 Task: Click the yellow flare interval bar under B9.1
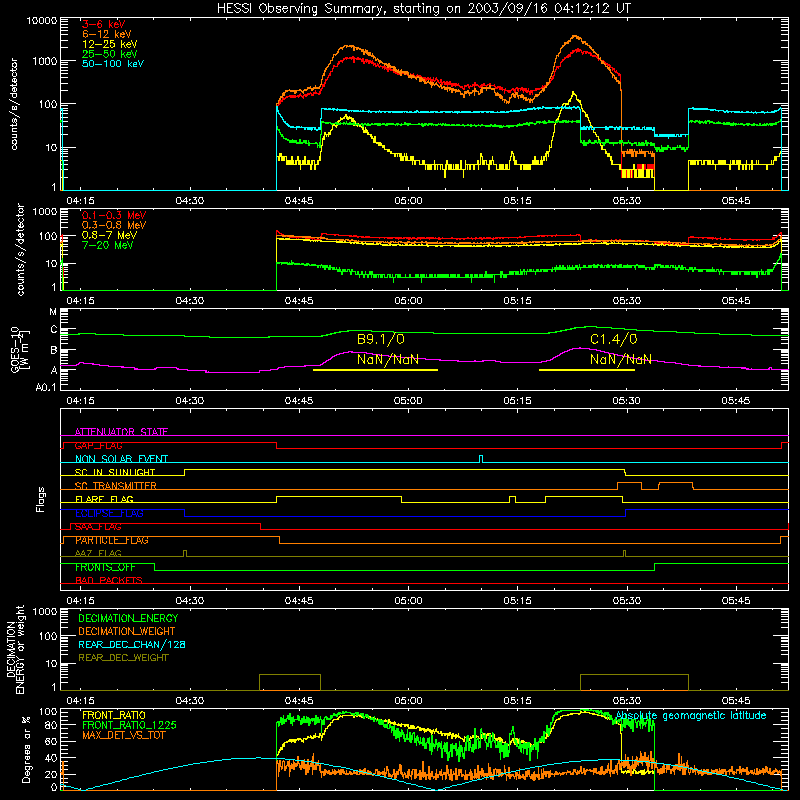376,370
